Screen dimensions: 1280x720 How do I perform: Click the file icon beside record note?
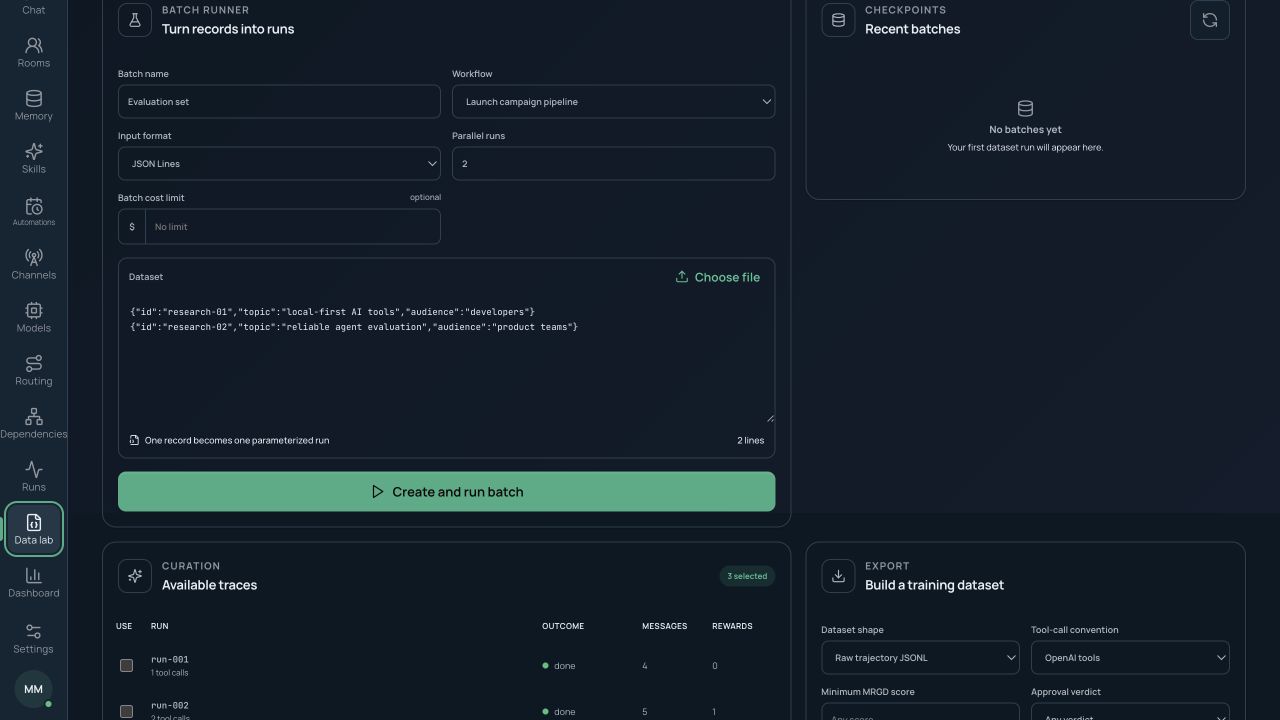click(x=134, y=440)
